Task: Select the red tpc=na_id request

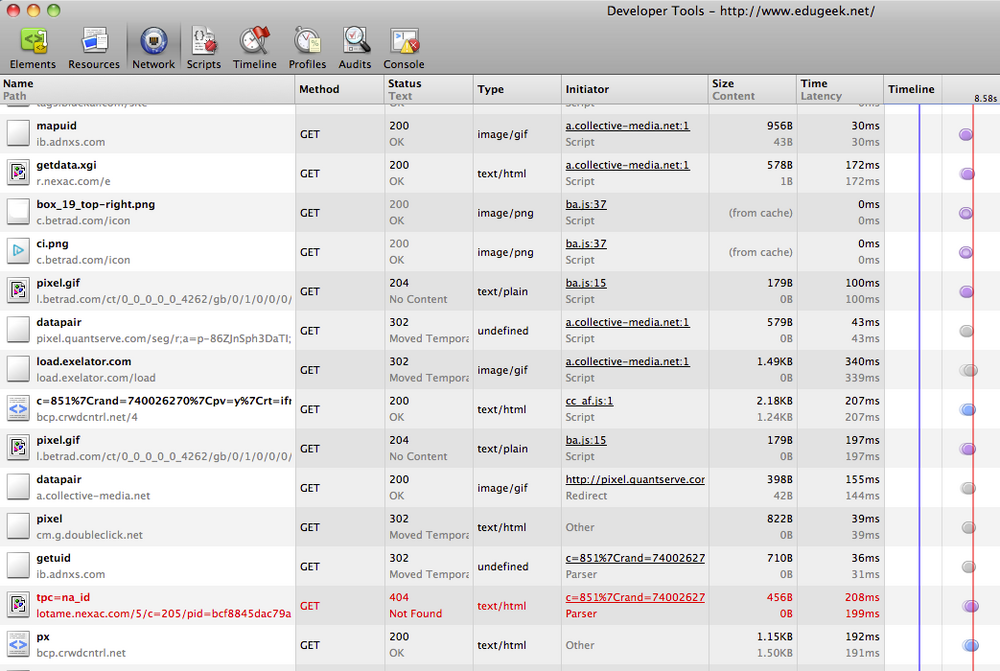Action: click(x=63, y=598)
